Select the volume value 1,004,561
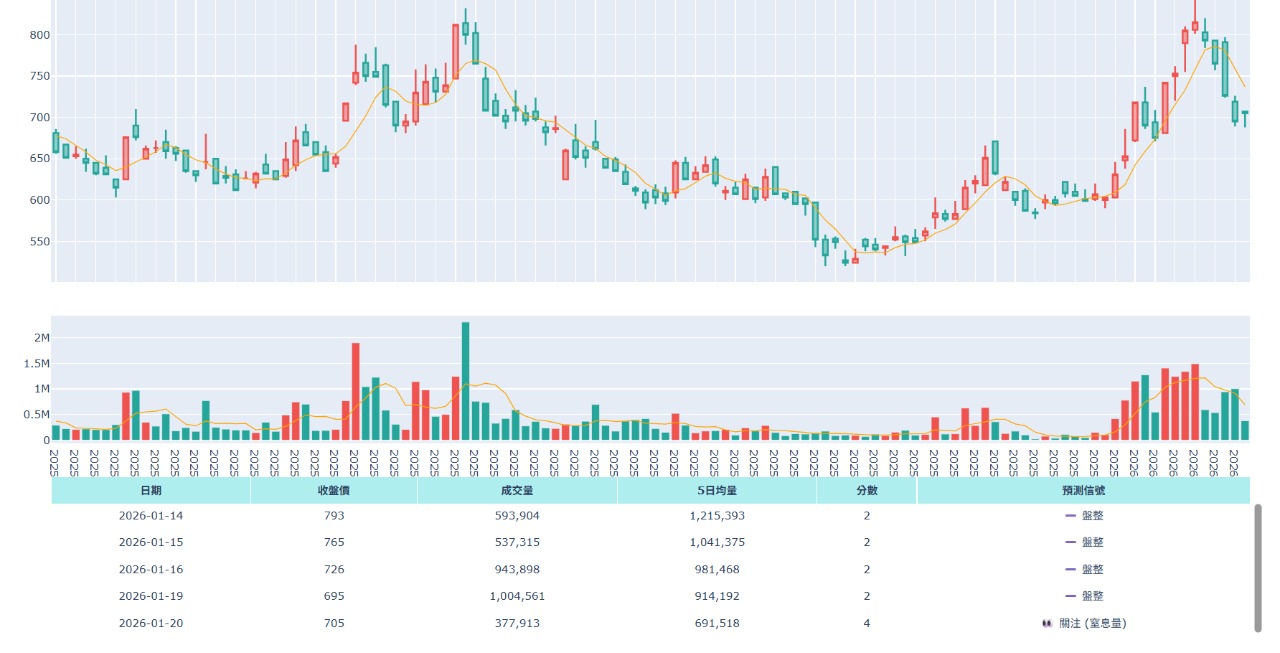 pyautogui.click(x=517, y=596)
